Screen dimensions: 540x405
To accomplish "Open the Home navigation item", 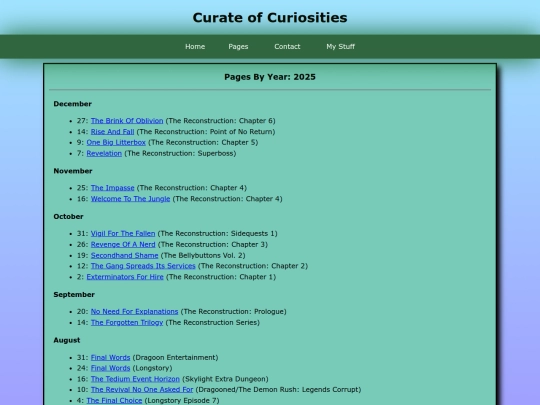I will pyautogui.click(x=195, y=46).
